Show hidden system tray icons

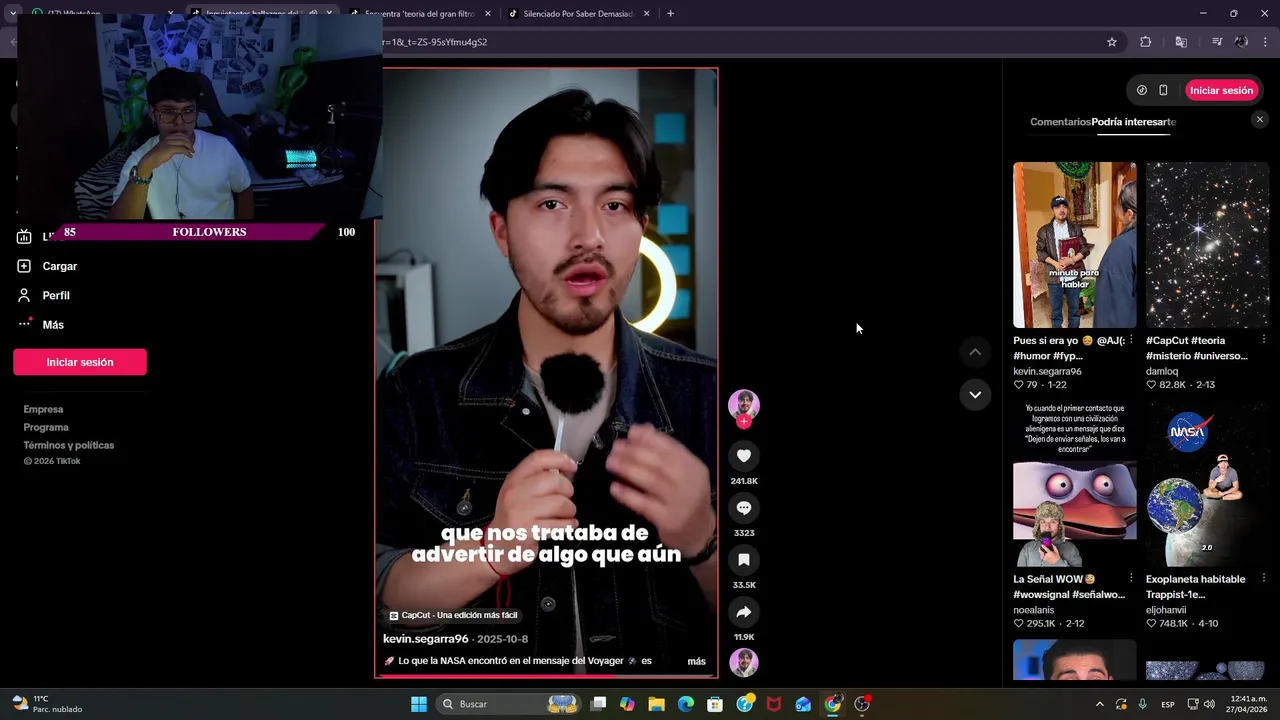1099,704
